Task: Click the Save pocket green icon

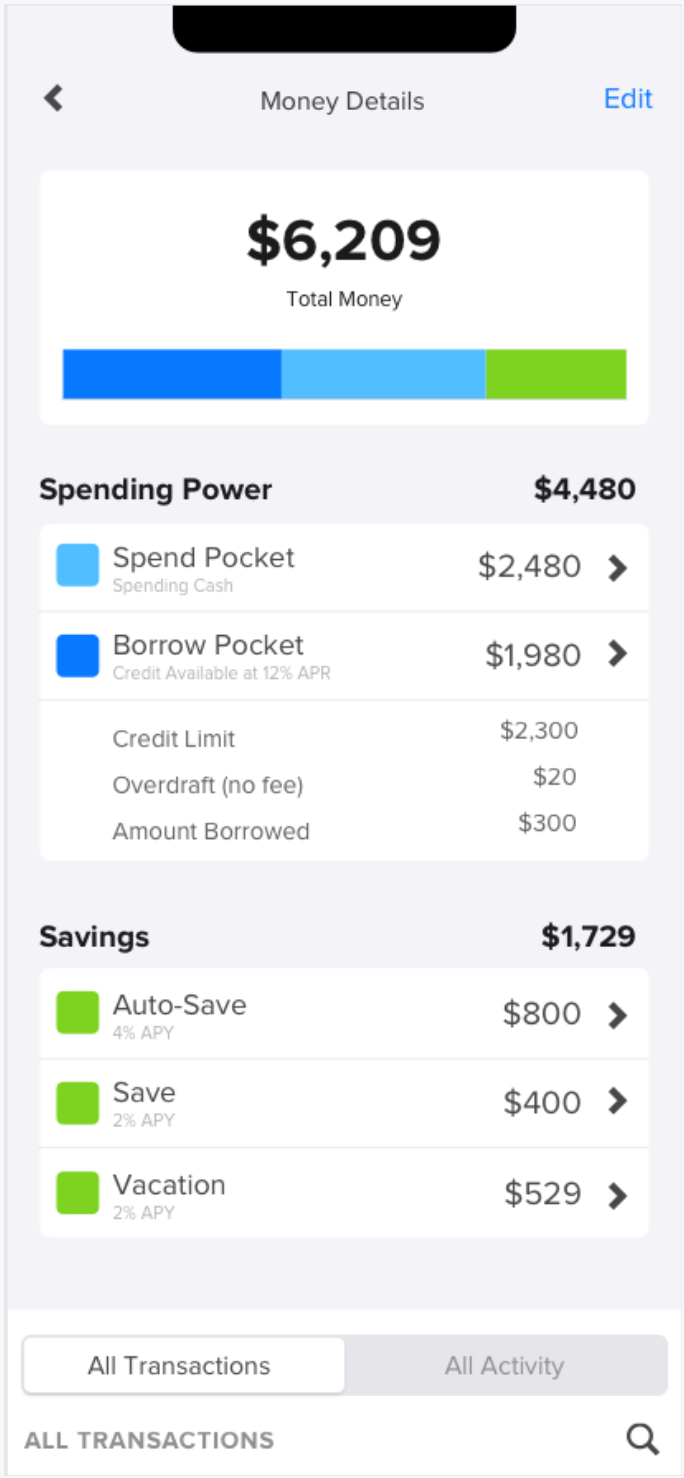Action: point(78,1102)
